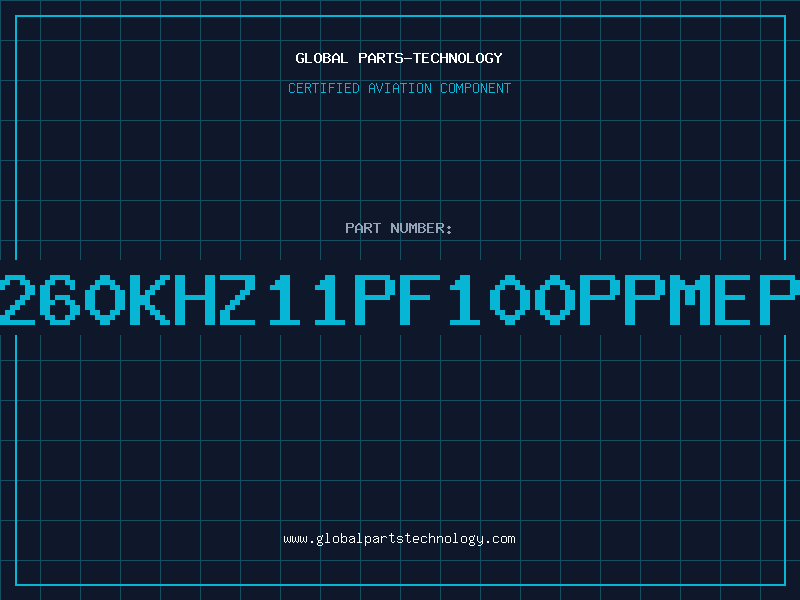Select the word CERTIFIED in the subtitle
Screen dimensions: 800x600
coord(324,88)
